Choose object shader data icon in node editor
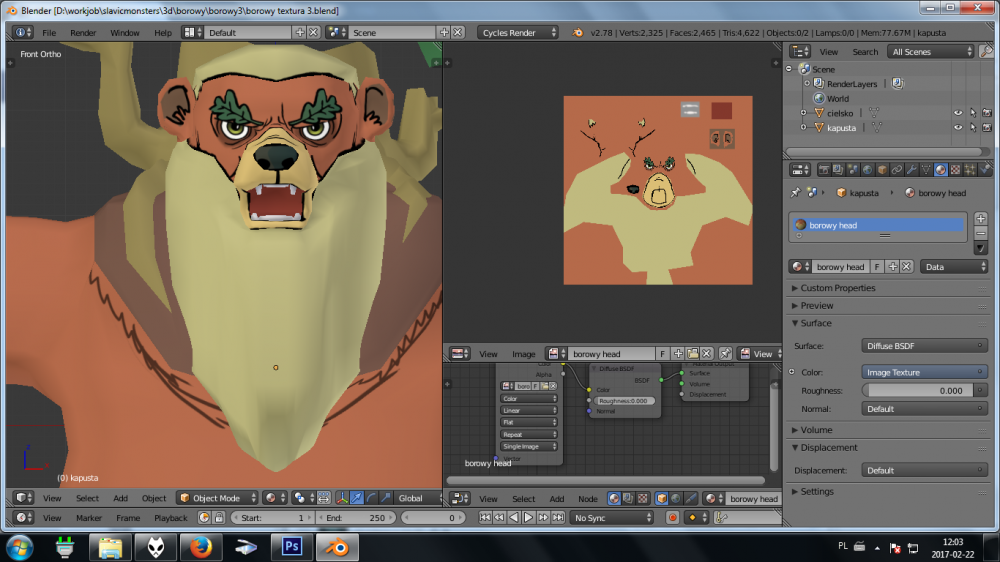This screenshot has height=562, width=1000. click(x=661, y=499)
